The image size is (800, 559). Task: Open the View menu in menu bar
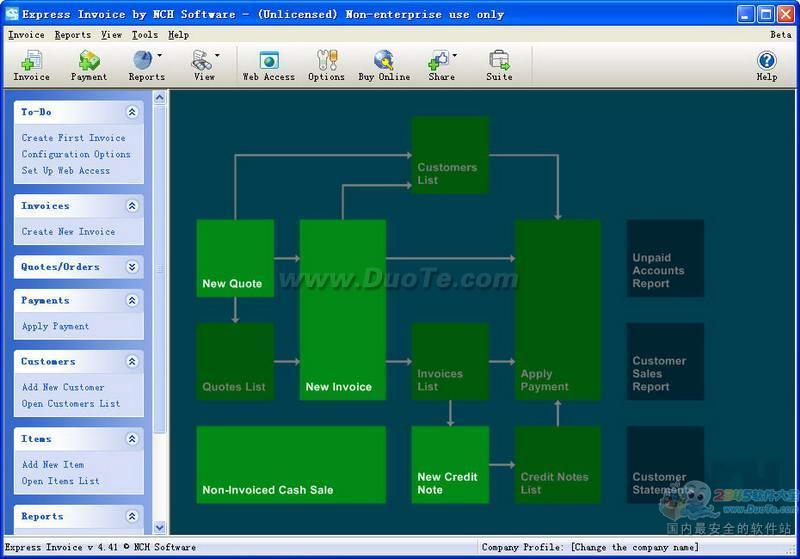click(111, 35)
